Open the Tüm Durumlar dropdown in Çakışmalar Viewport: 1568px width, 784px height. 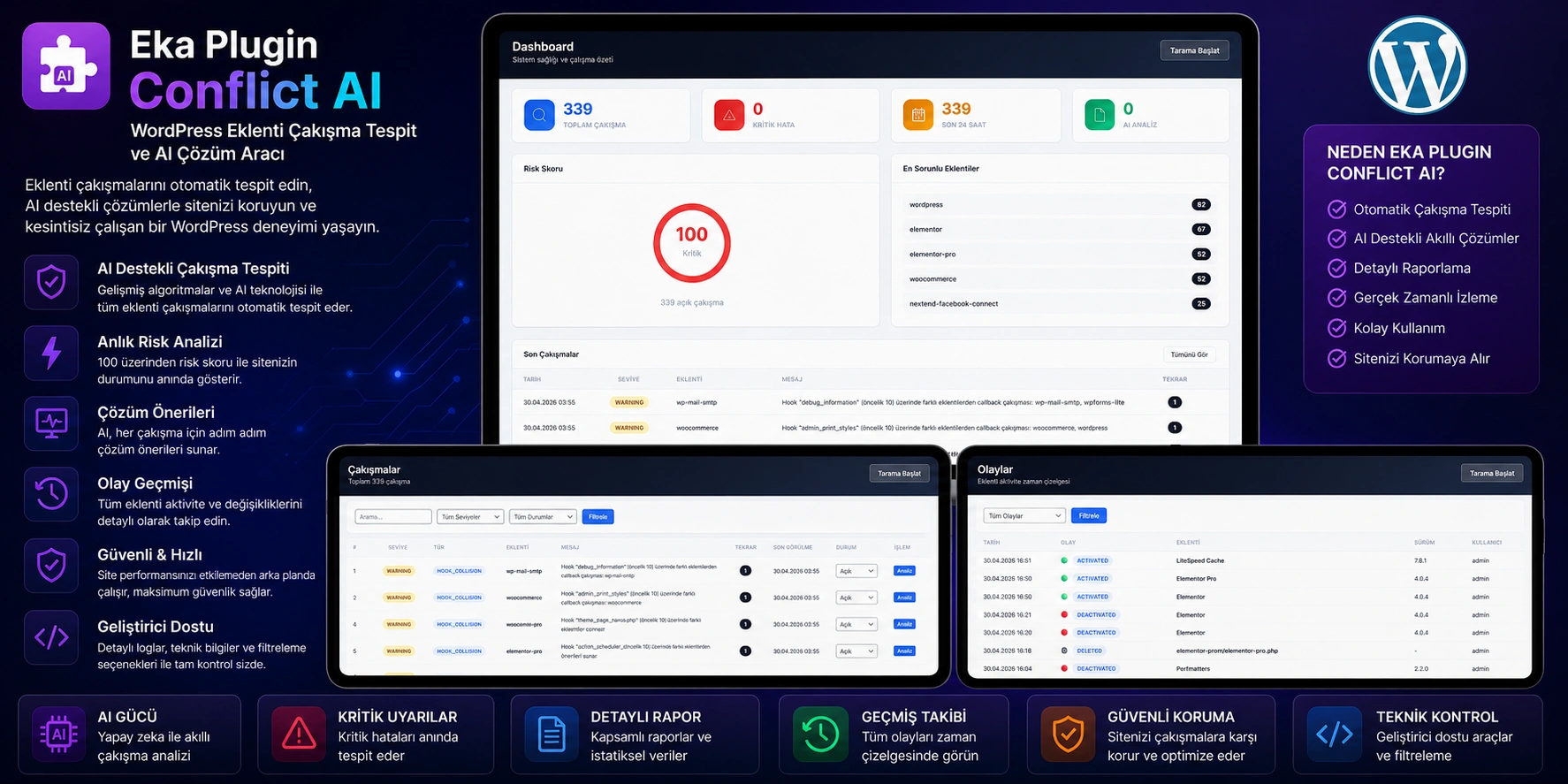543,517
